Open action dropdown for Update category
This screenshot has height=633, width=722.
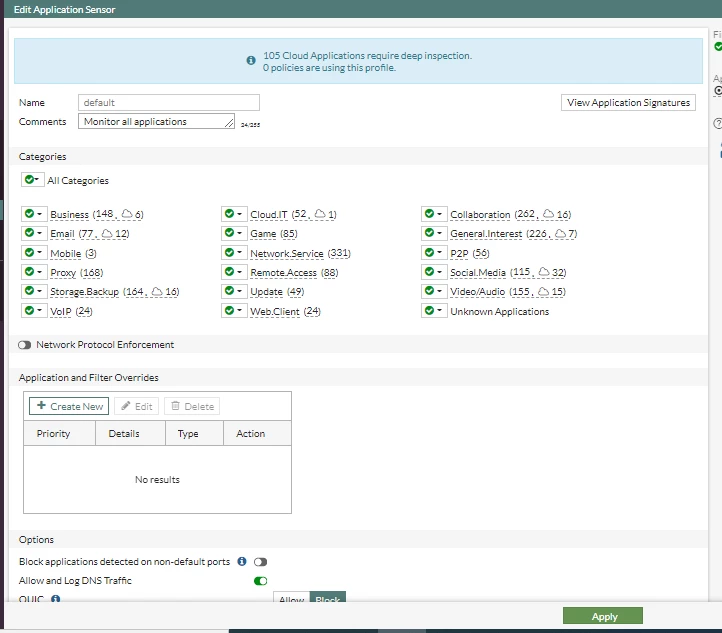234,291
